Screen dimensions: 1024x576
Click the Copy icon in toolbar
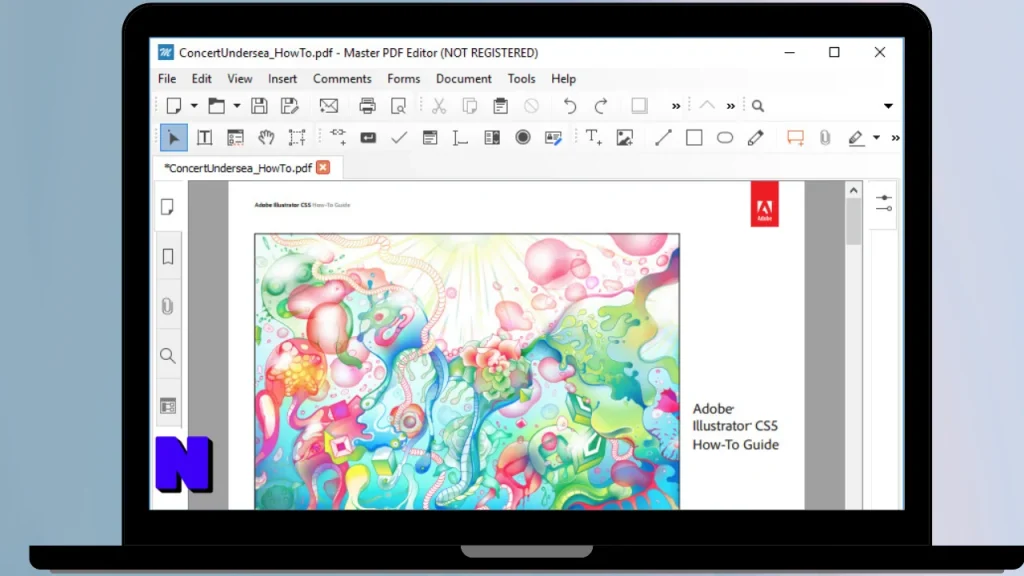click(470, 106)
